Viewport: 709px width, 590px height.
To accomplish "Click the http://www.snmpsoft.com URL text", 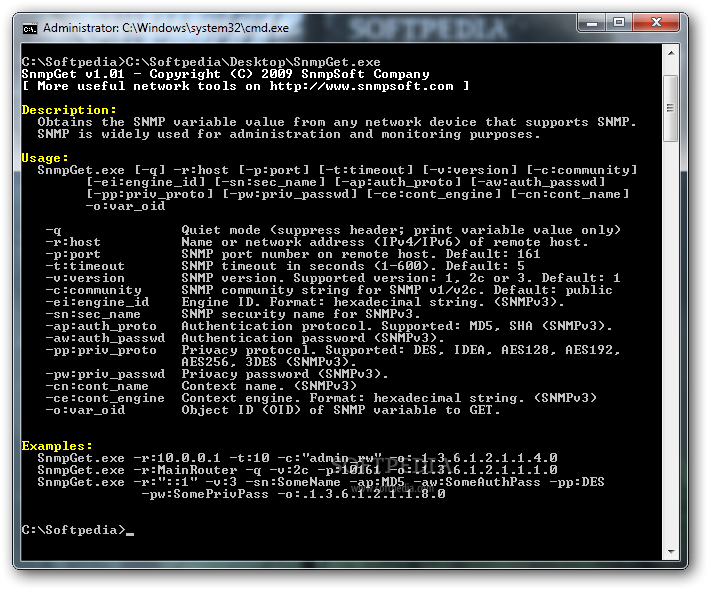I will (x=361, y=86).
